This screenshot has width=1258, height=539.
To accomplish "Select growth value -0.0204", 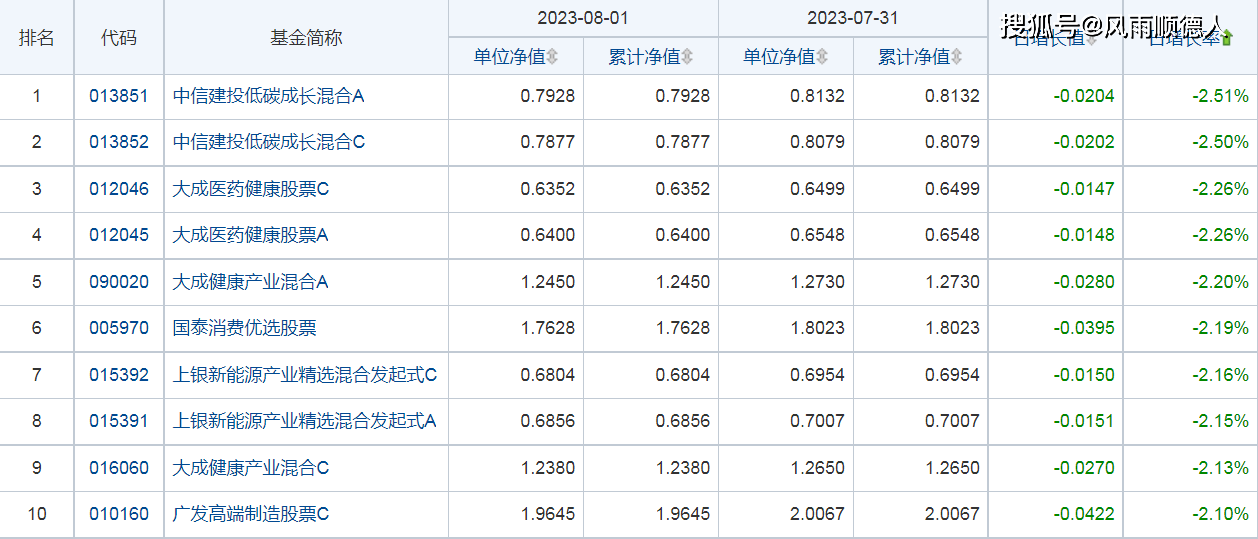I will click(1084, 96).
